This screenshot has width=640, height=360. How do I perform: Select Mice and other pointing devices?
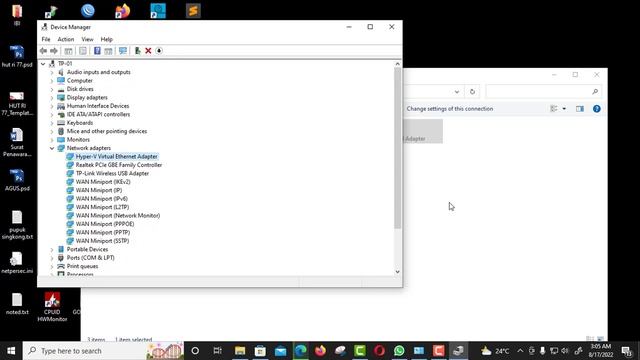click(x=107, y=131)
